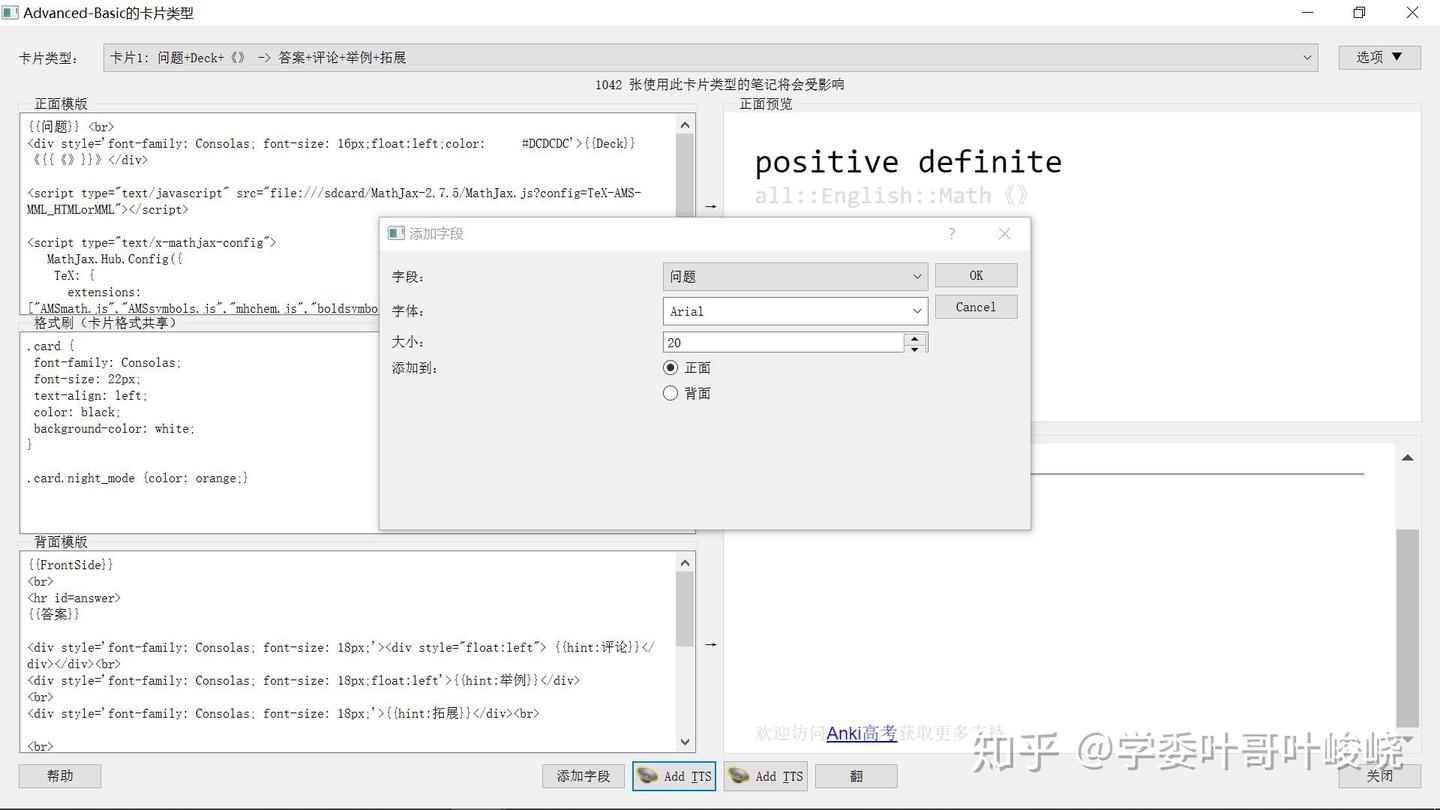The height and width of the screenshot is (810, 1440).
Task: Open the 选项 options menu button
Action: coord(1379,57)
